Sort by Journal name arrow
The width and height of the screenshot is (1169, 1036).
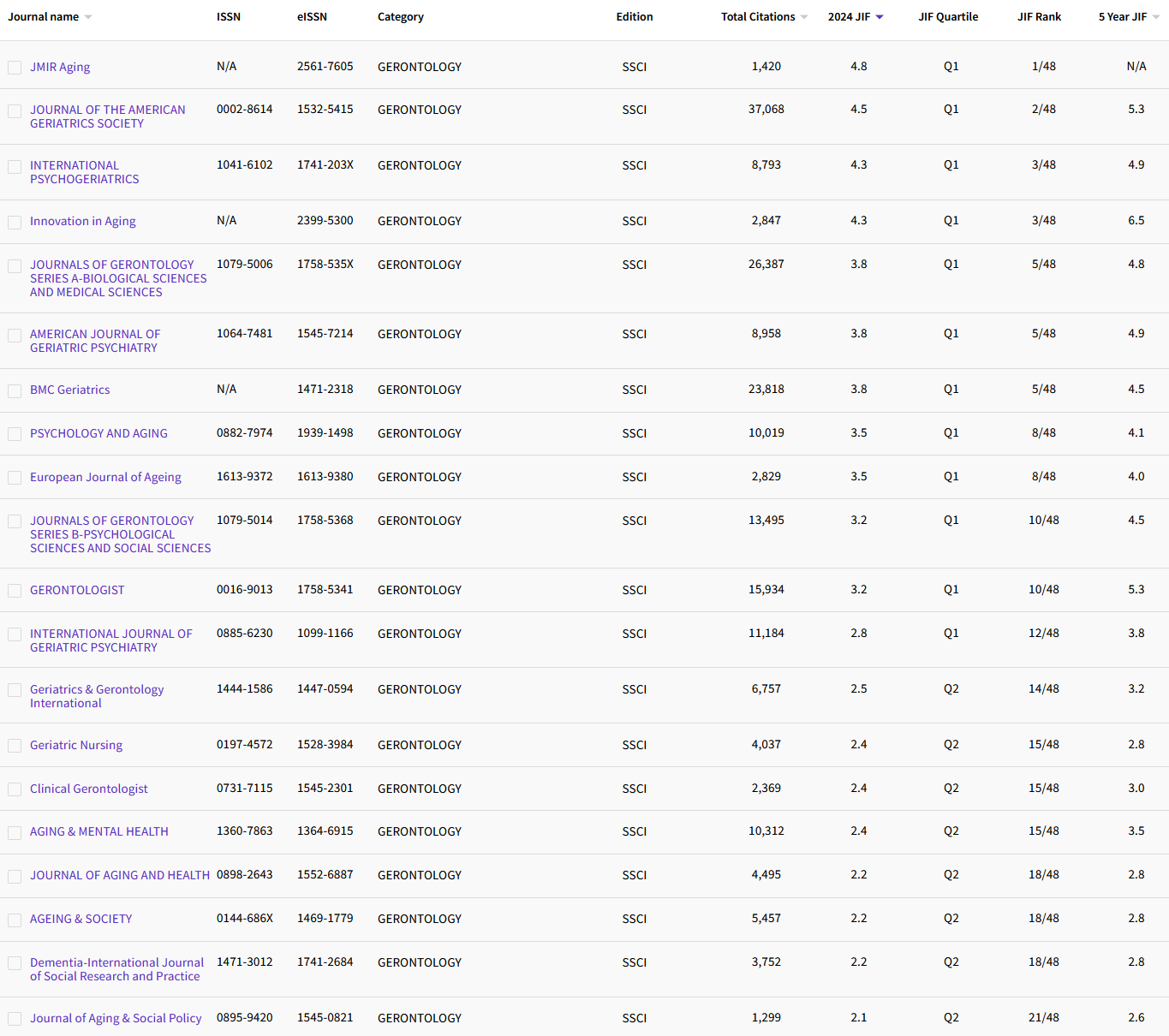88,17
